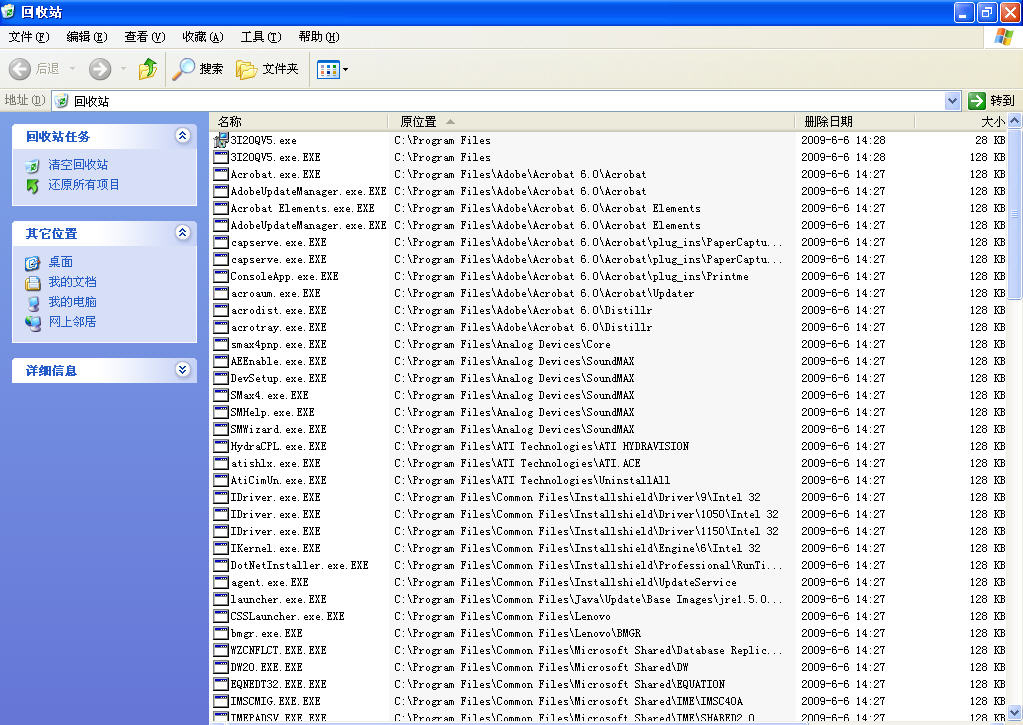
Task: Go to Desktop (桌面) link
Action: pos(61,262)
